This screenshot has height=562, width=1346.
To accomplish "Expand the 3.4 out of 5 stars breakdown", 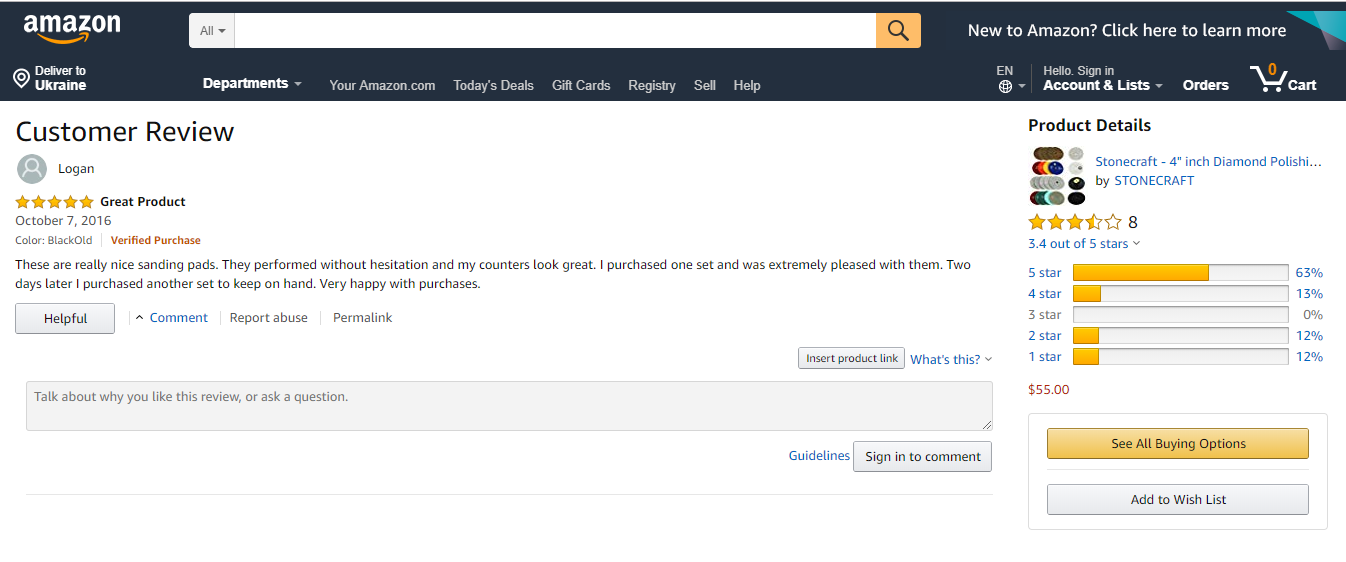I will [x=1084, y=244].
